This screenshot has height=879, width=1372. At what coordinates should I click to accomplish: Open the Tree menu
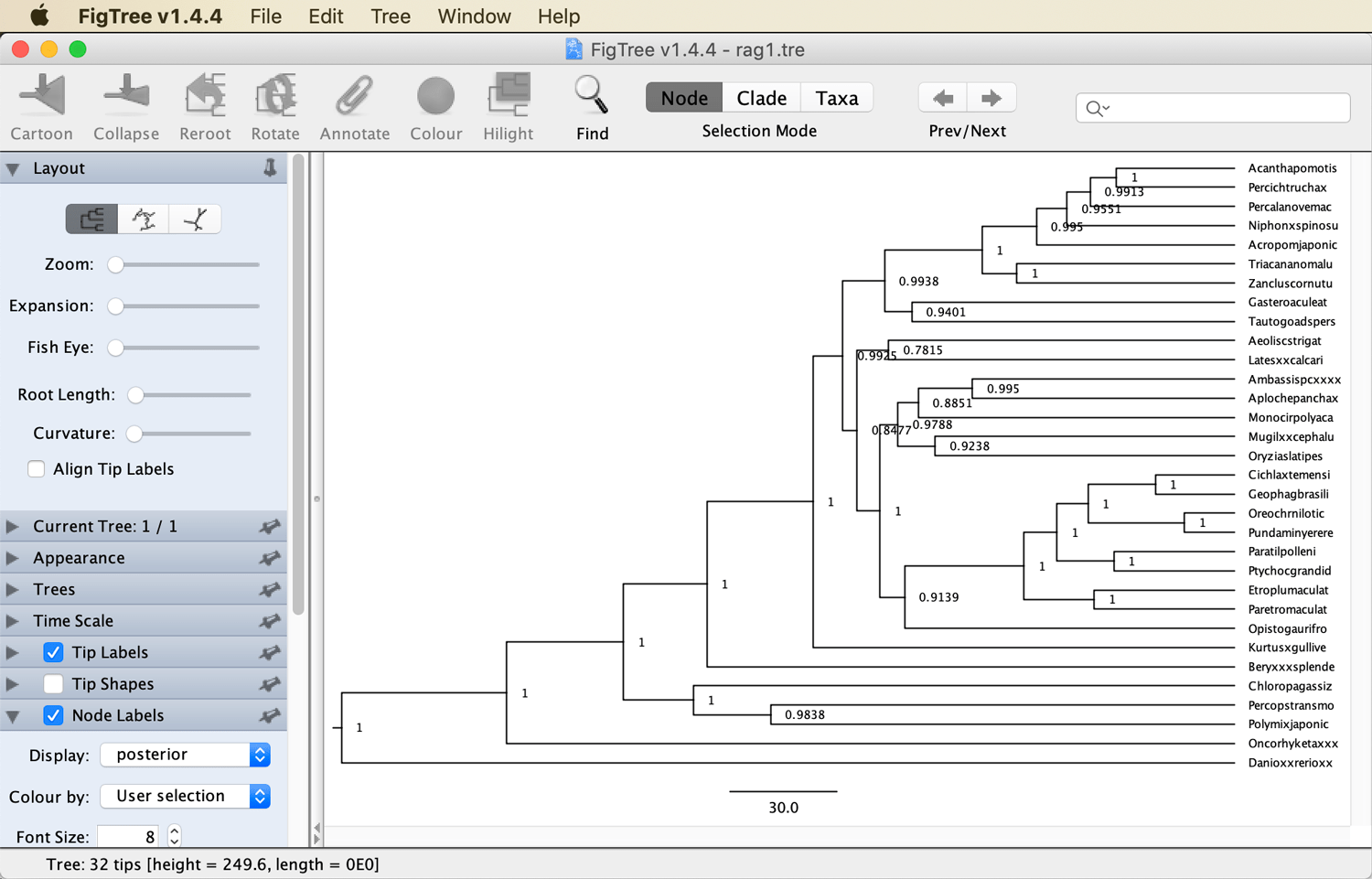pyautogui.click(x=391, y=16)
